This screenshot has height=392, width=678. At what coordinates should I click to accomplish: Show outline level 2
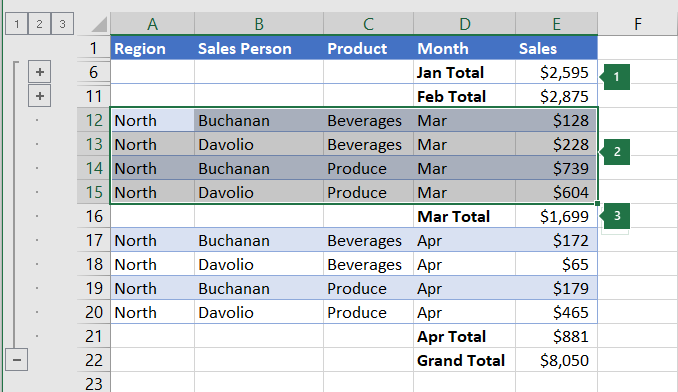point(39,23)
